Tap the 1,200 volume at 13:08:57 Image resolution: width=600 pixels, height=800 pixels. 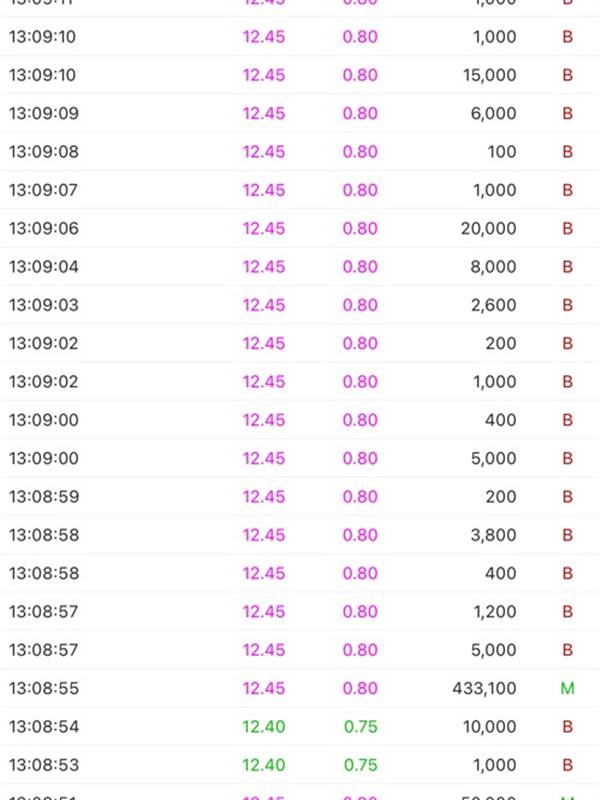point(495,612)
